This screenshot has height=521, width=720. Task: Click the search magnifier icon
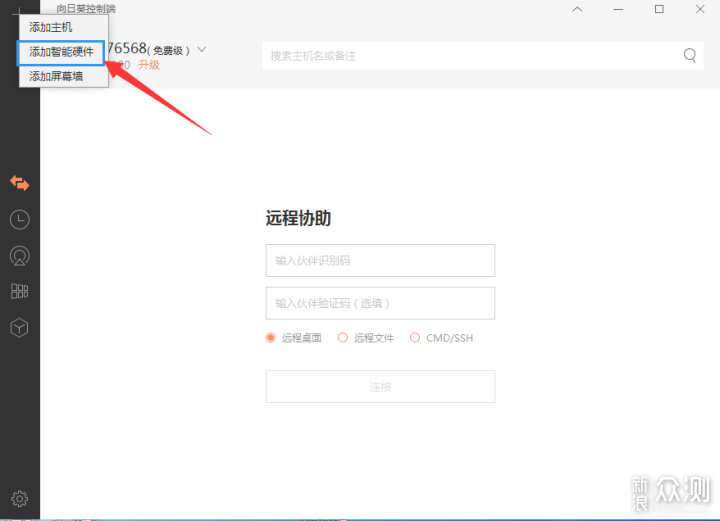pyautogui.click(x=690, y=56)
